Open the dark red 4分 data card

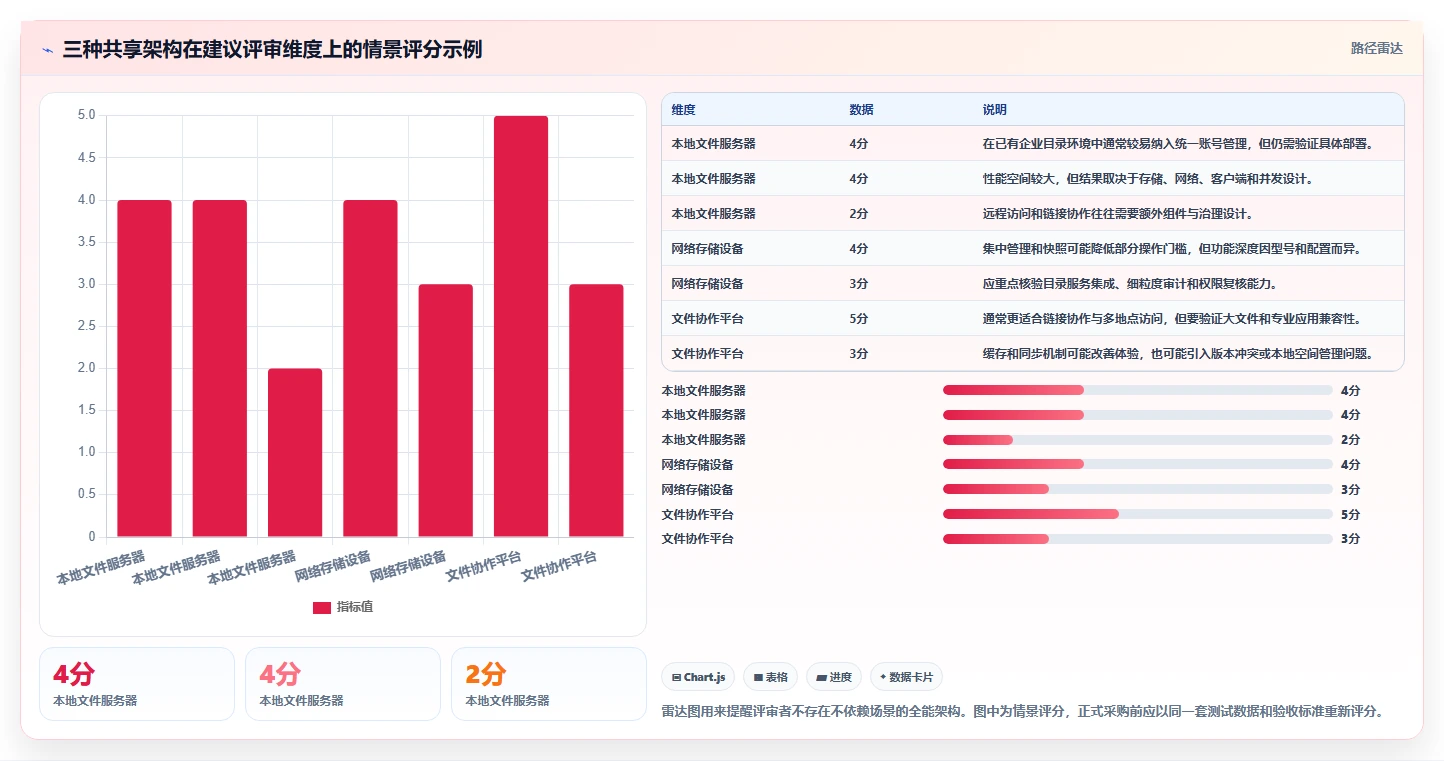[137, 684]
